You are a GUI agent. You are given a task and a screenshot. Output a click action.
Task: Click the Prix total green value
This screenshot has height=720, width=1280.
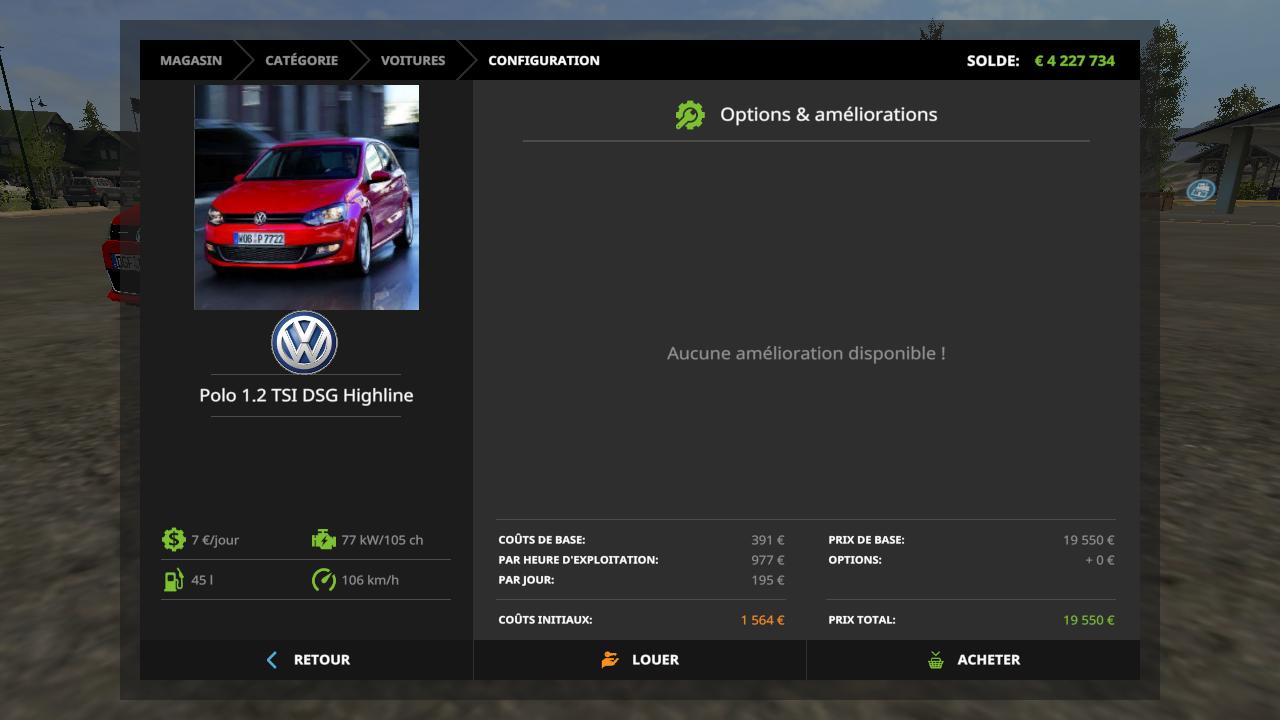[1088, 620]
